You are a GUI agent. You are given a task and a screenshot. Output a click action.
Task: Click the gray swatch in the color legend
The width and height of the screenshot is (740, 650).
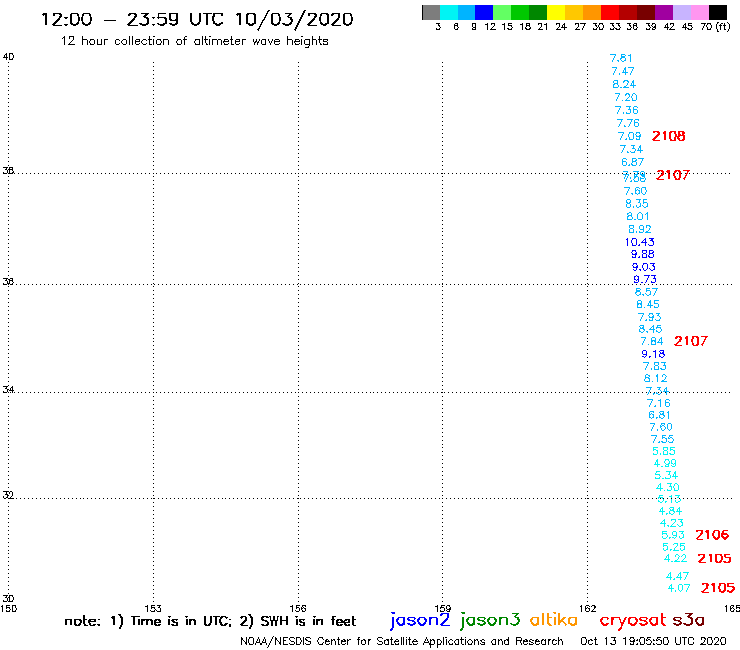click(431, 13)
